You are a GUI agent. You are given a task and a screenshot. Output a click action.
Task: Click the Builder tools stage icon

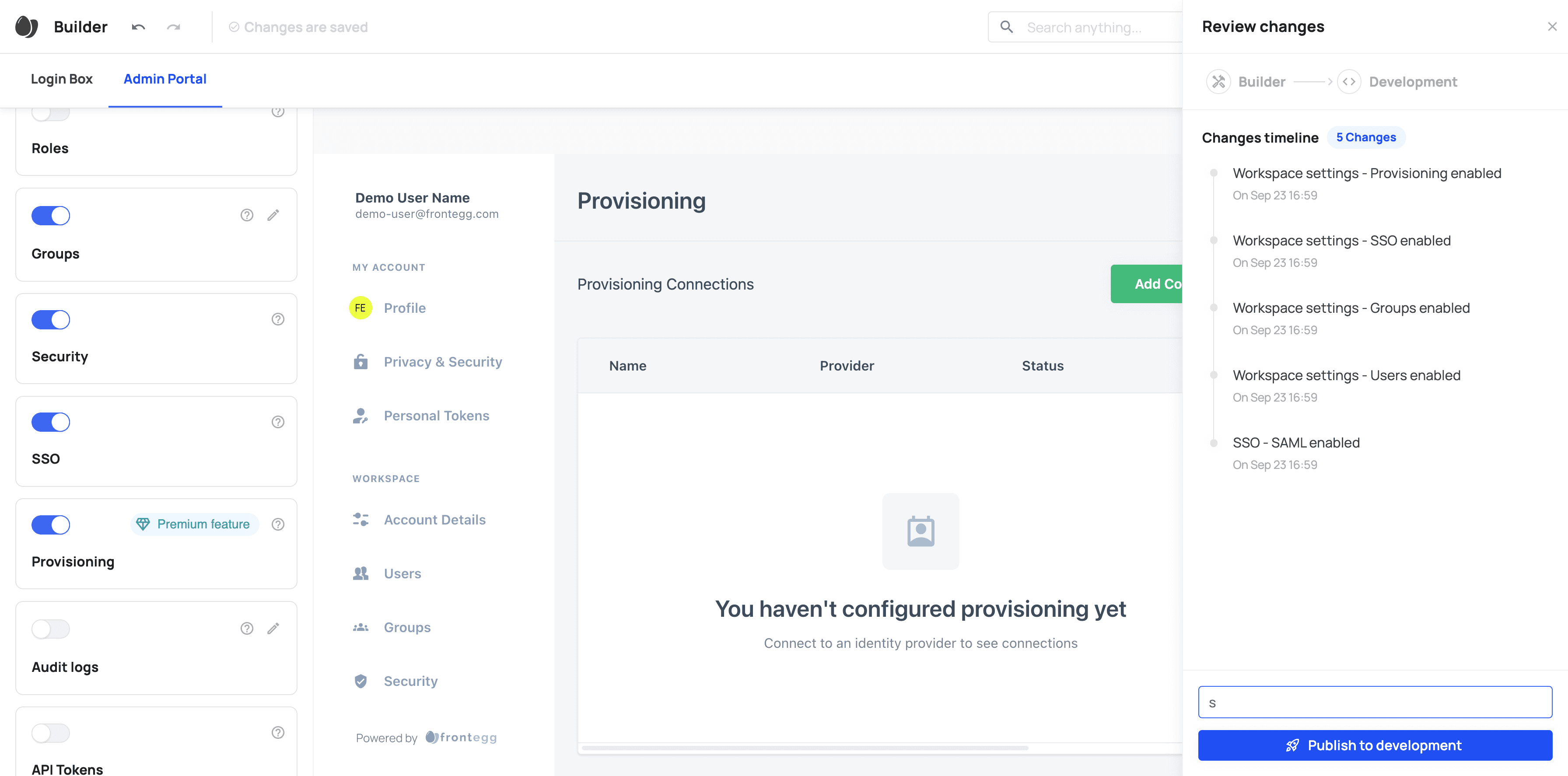point(1218,81)
